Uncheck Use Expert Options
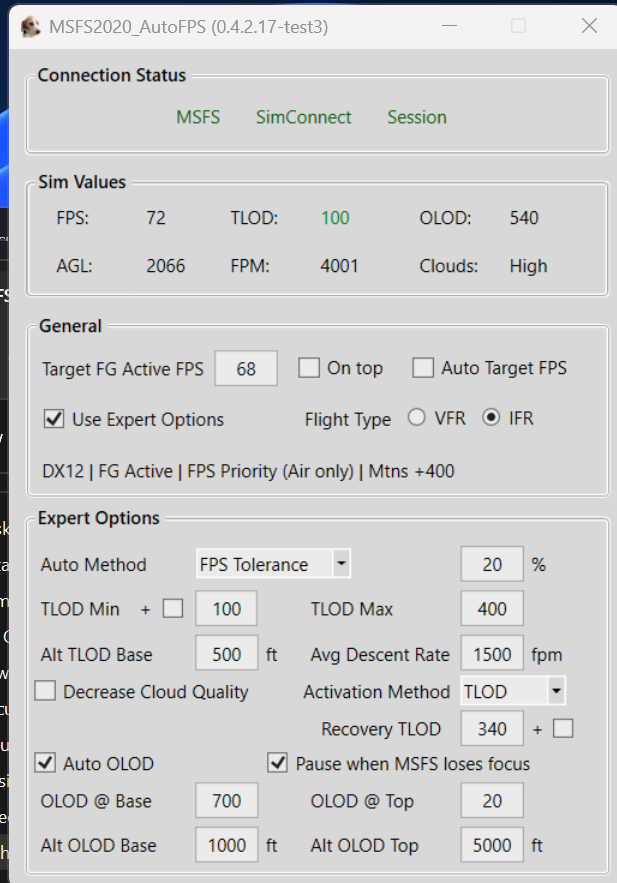The height and width of the screenshot is (883, 617). pos(54,419)
